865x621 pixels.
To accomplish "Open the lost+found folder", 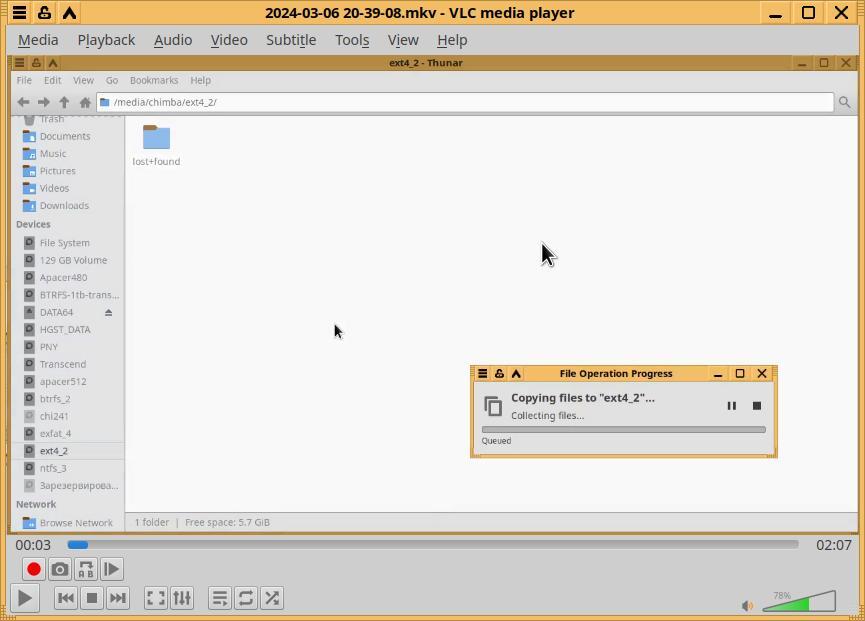I will (x=156, y=145).
